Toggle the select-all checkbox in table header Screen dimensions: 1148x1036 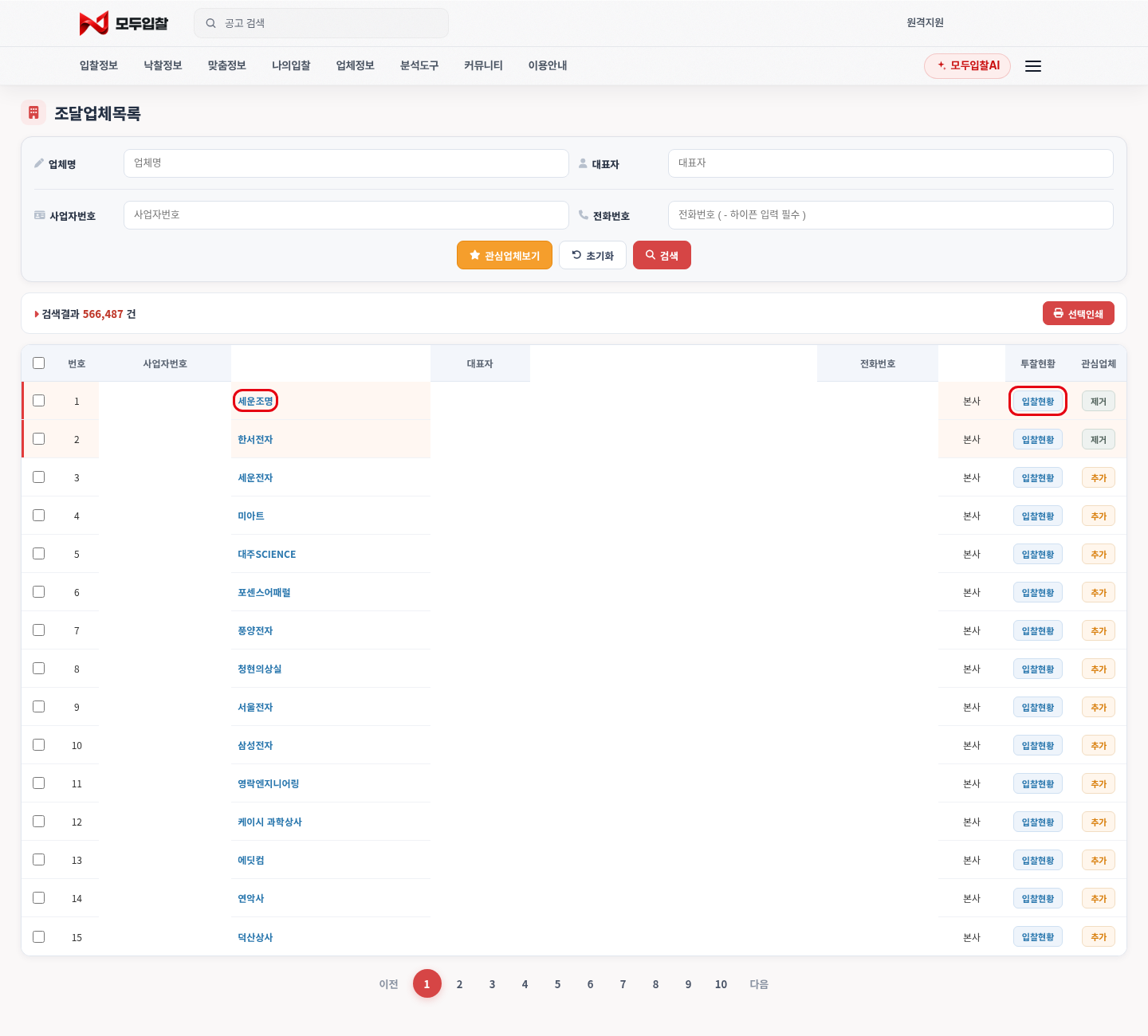[x=38, y=363]
